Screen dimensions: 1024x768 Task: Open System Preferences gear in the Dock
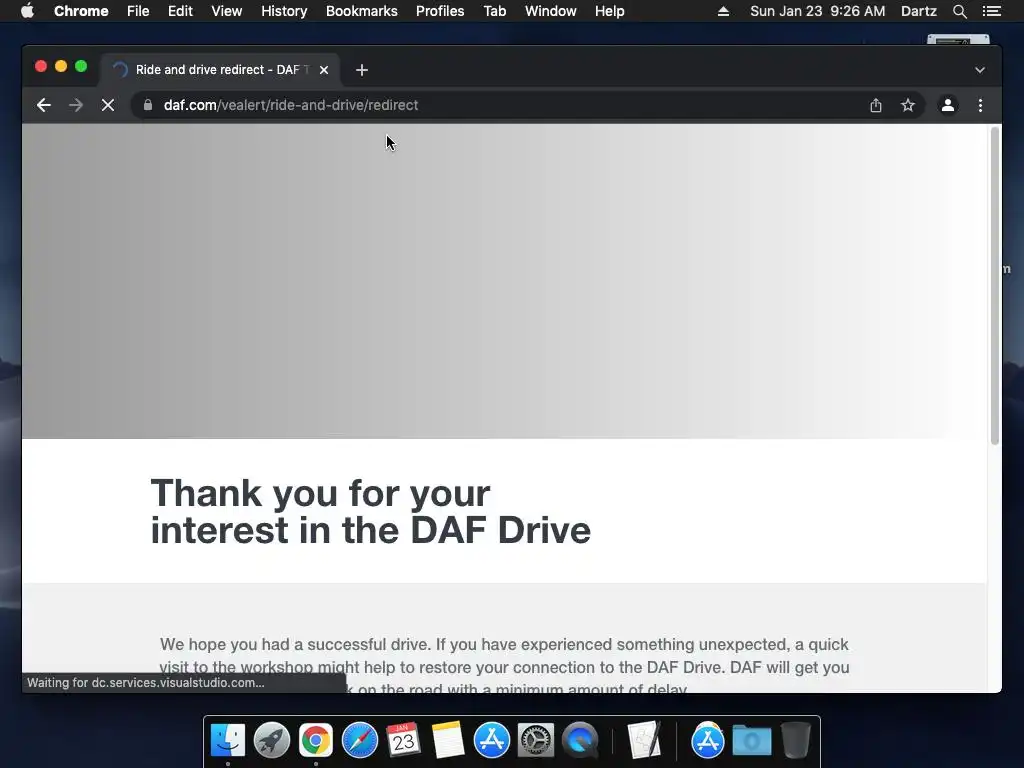coord(536,741)
